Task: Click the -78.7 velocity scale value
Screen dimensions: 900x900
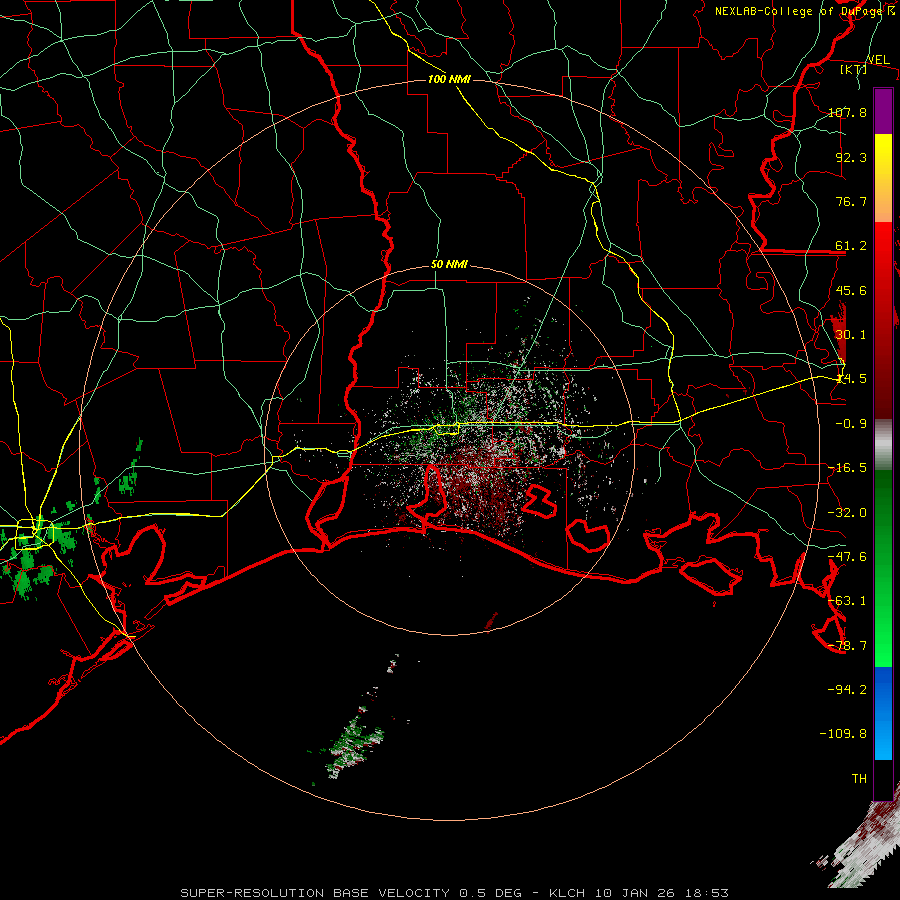Action: pyautogui.click(x=847, y=646)
